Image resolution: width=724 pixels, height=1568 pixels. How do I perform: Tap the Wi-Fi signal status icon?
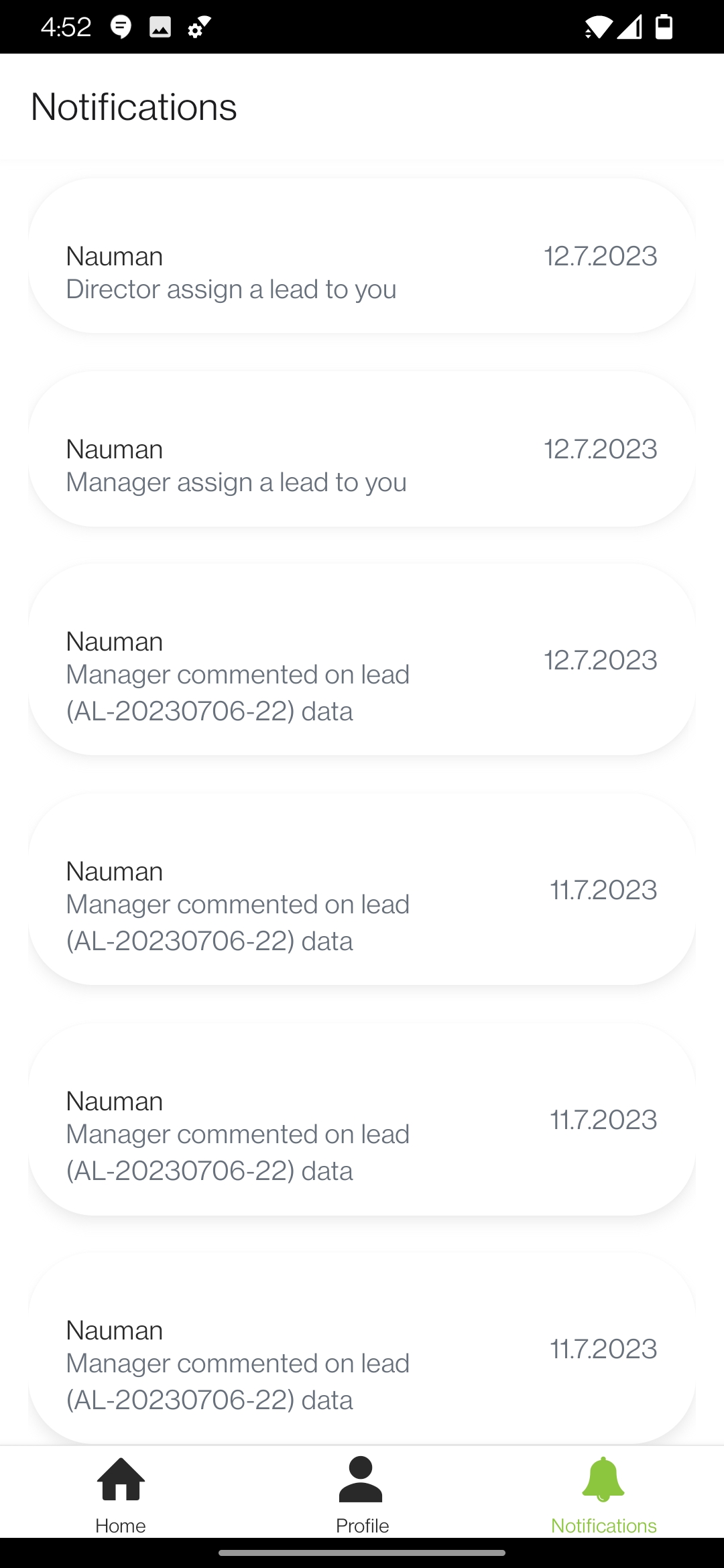(598, 27)
